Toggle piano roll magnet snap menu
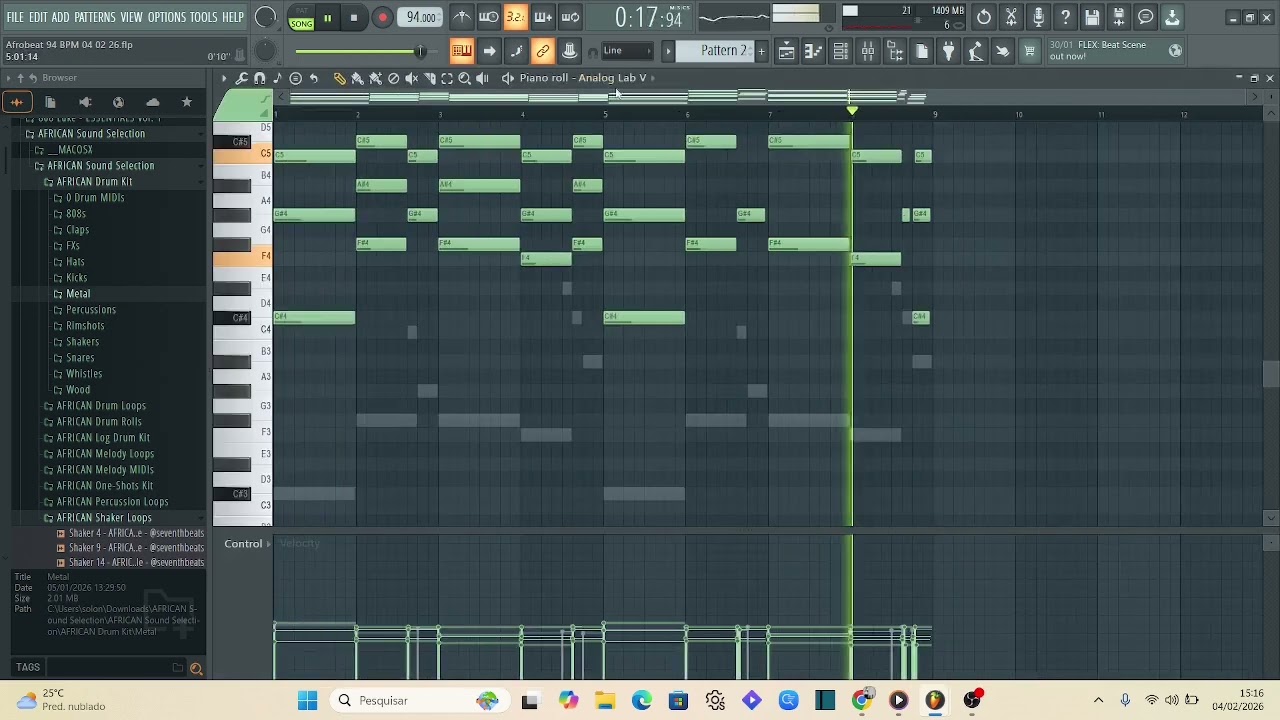1280x720 pixels. point(260,78)
